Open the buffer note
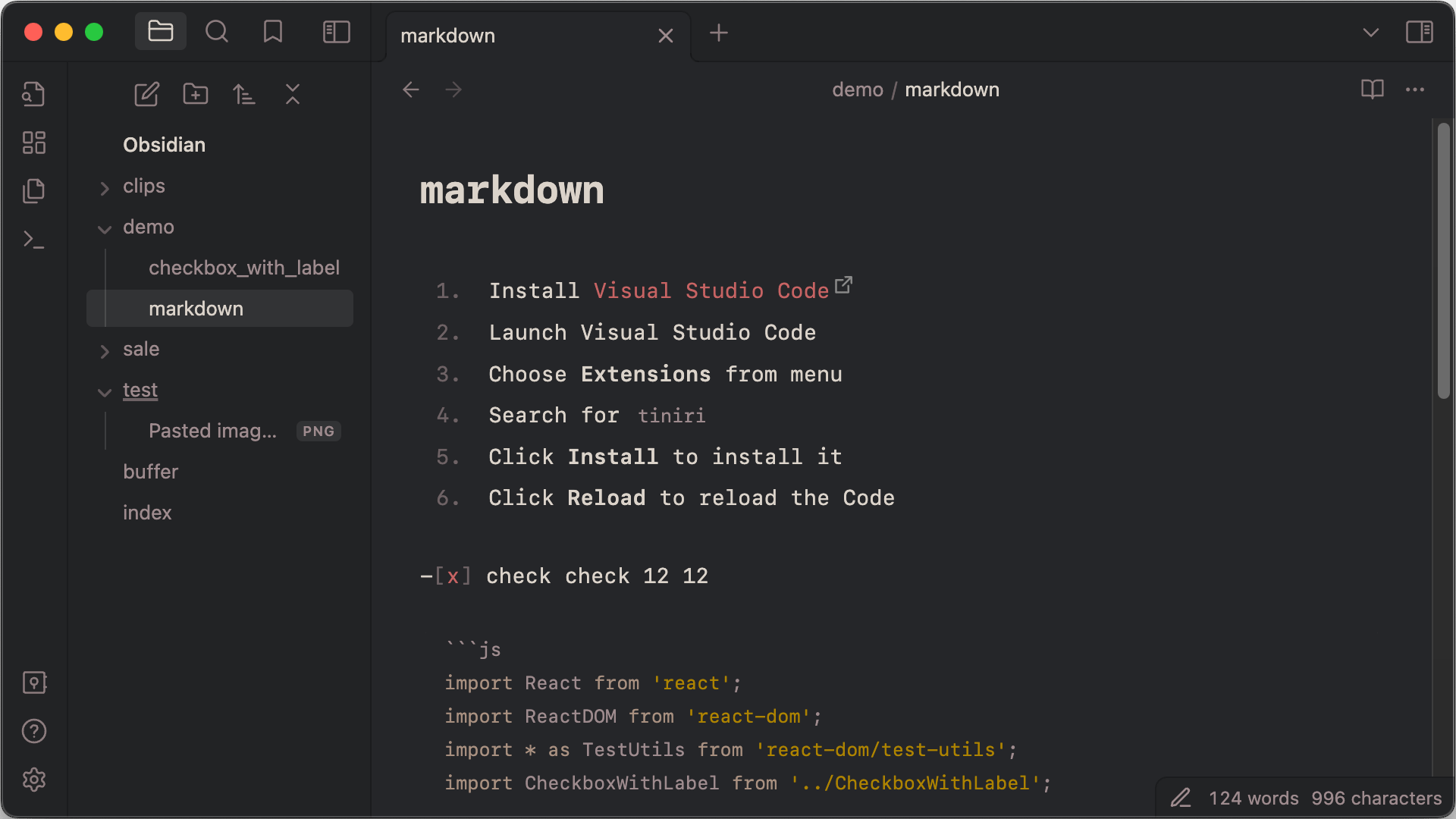The image size is (1456, 819). point(150,472)
